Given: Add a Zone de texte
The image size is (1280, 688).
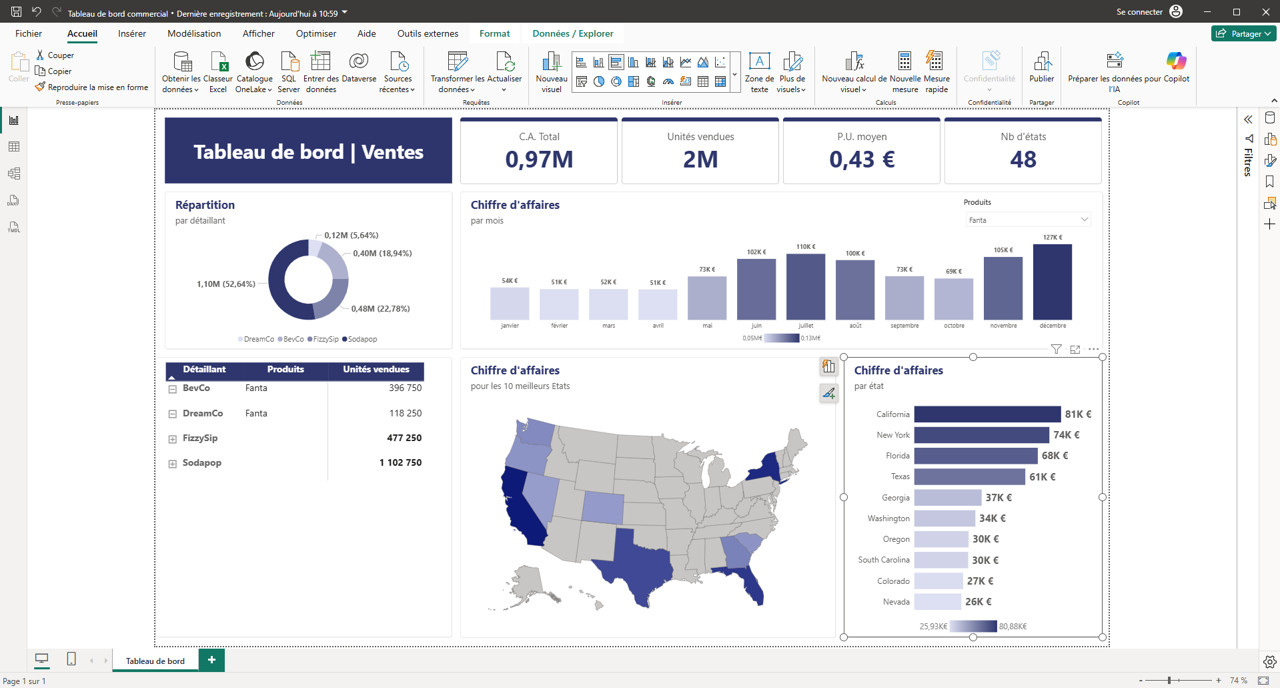Looking at the screenshot, I should click(759, 70).
